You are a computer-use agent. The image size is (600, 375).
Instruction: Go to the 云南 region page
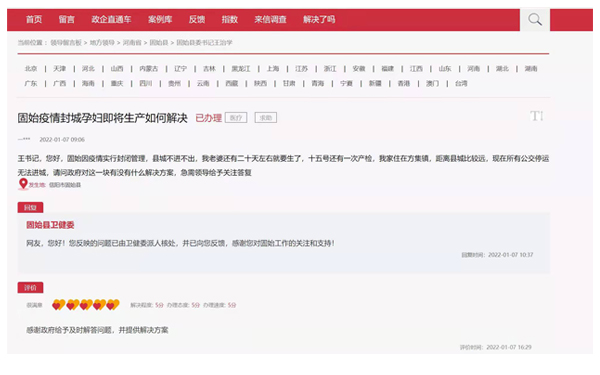203,83
